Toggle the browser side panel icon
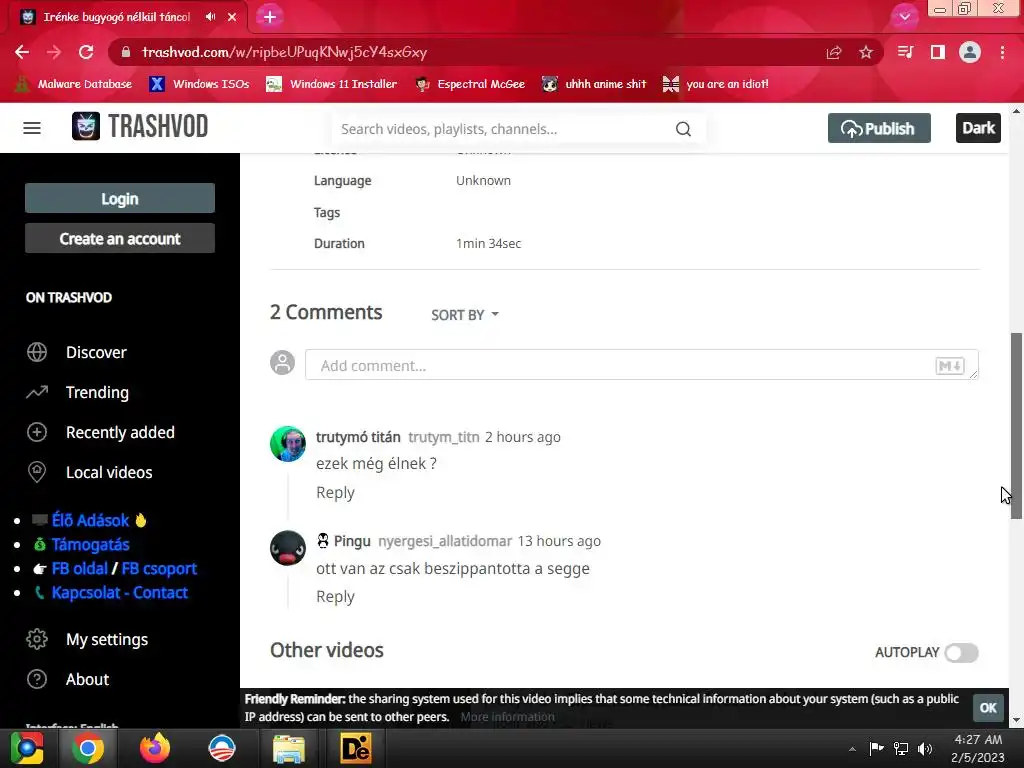This screenshot has height=768, width=1024. click(938, 52)
